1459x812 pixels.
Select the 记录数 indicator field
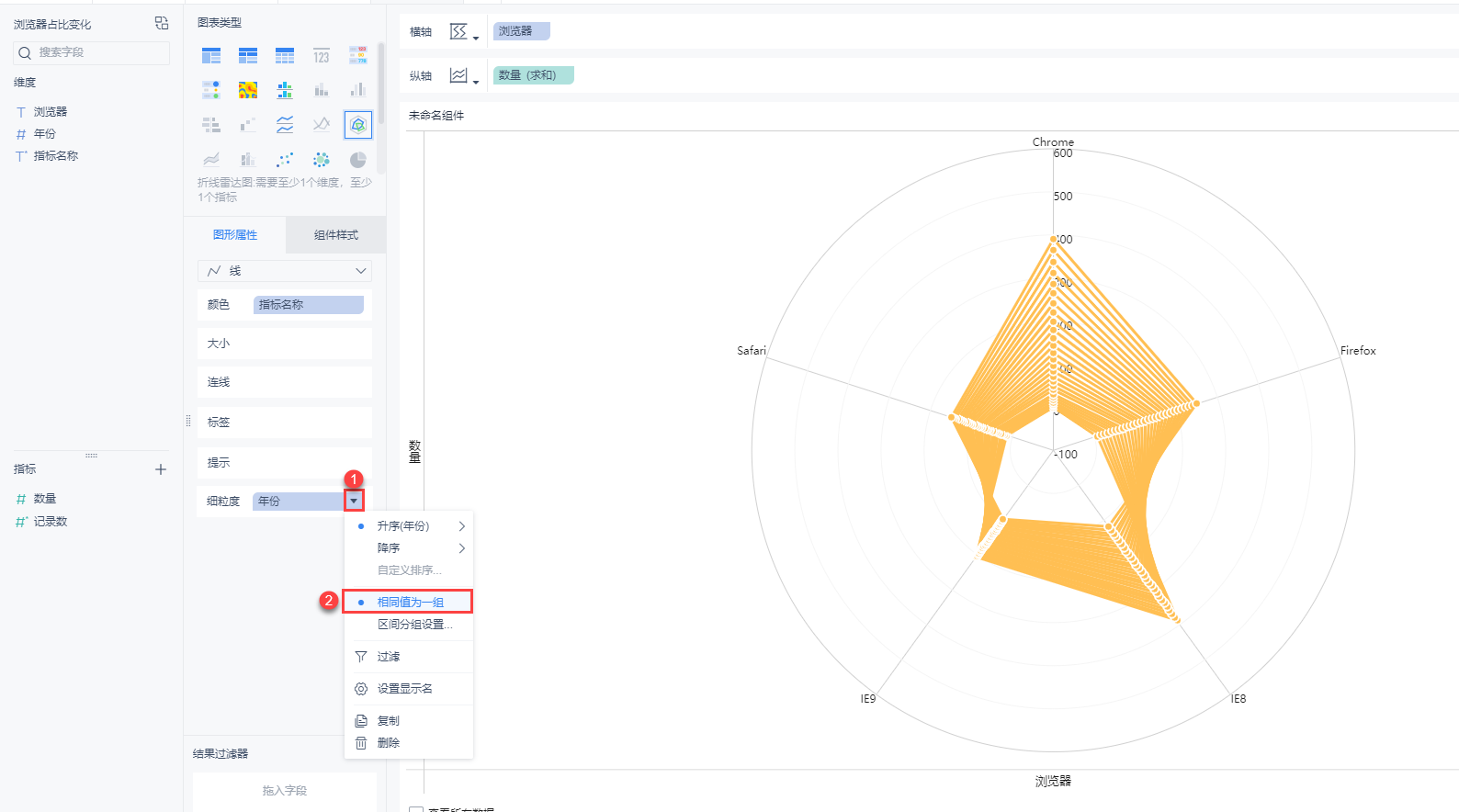(51, 522)
